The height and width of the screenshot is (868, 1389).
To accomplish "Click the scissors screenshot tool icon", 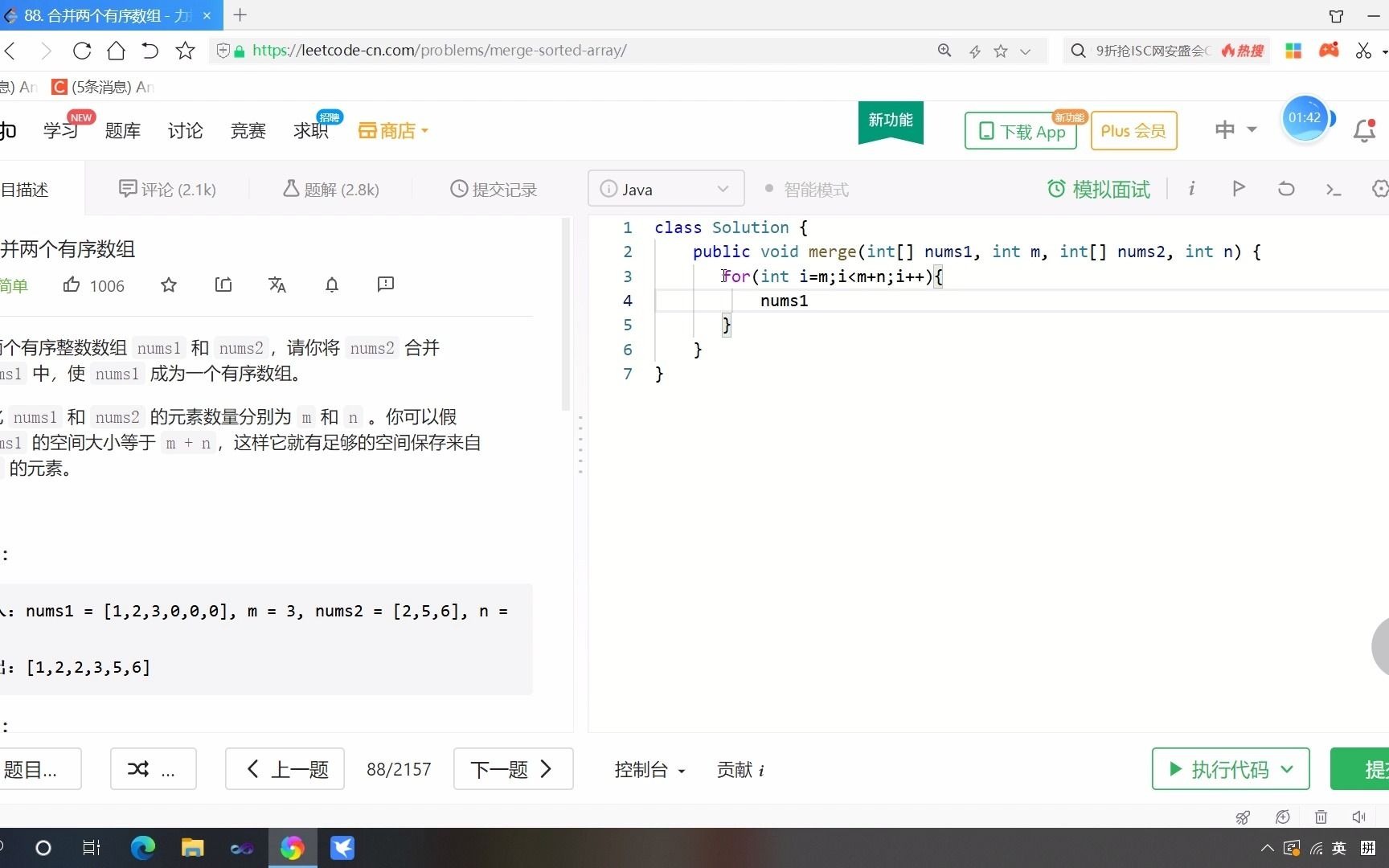I will [x=1363, y=51].
